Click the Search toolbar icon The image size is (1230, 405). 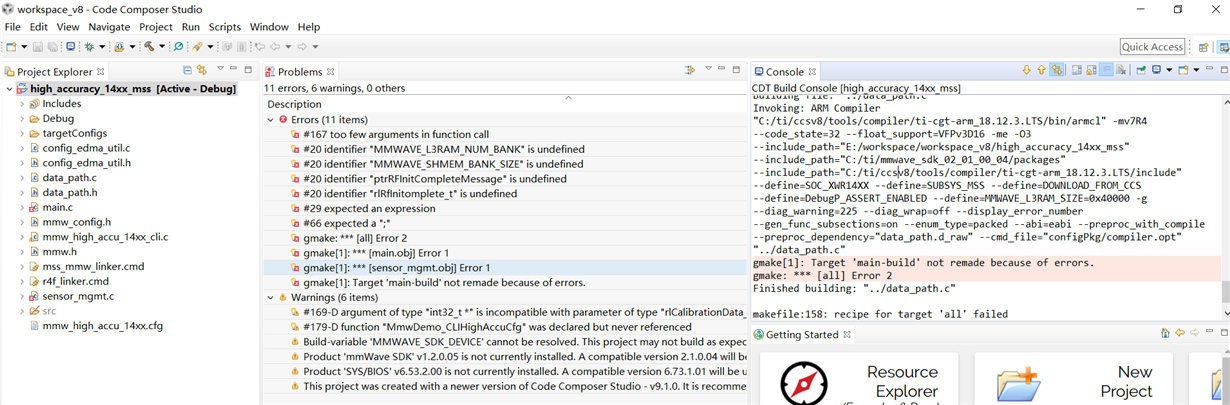[x=178, y=46]
